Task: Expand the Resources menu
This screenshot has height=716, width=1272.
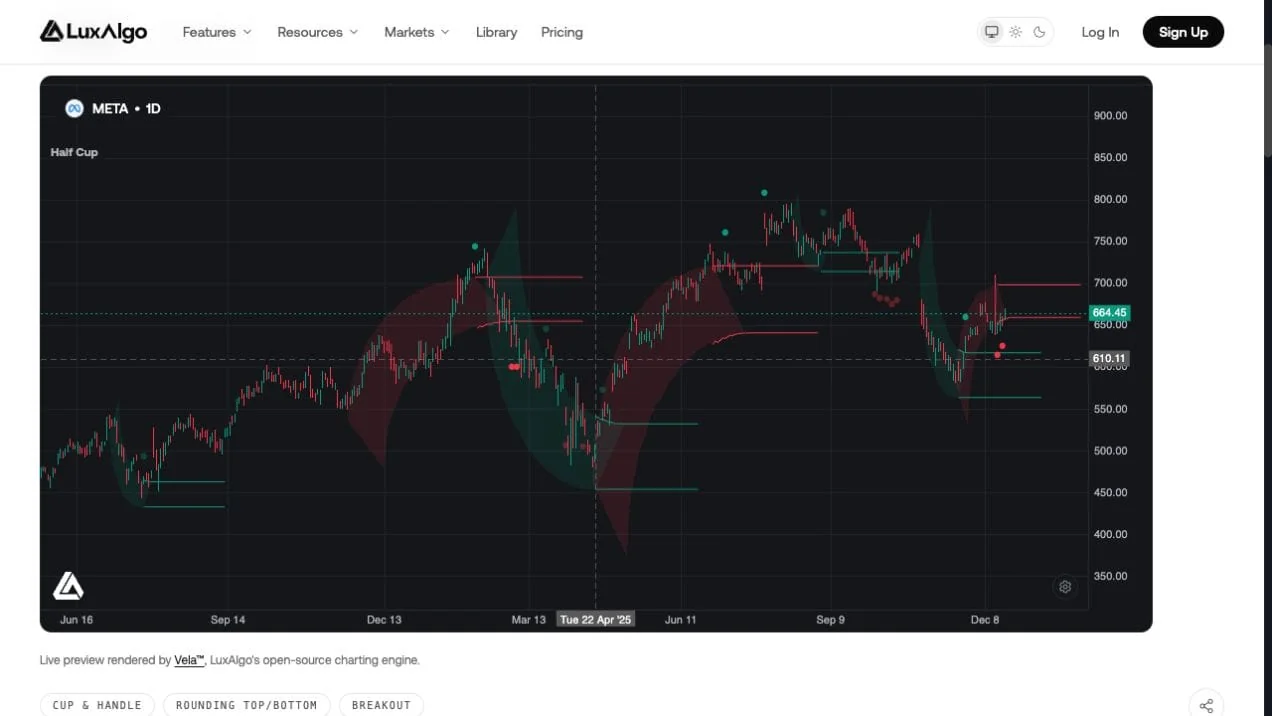Action: click(317, 32)
